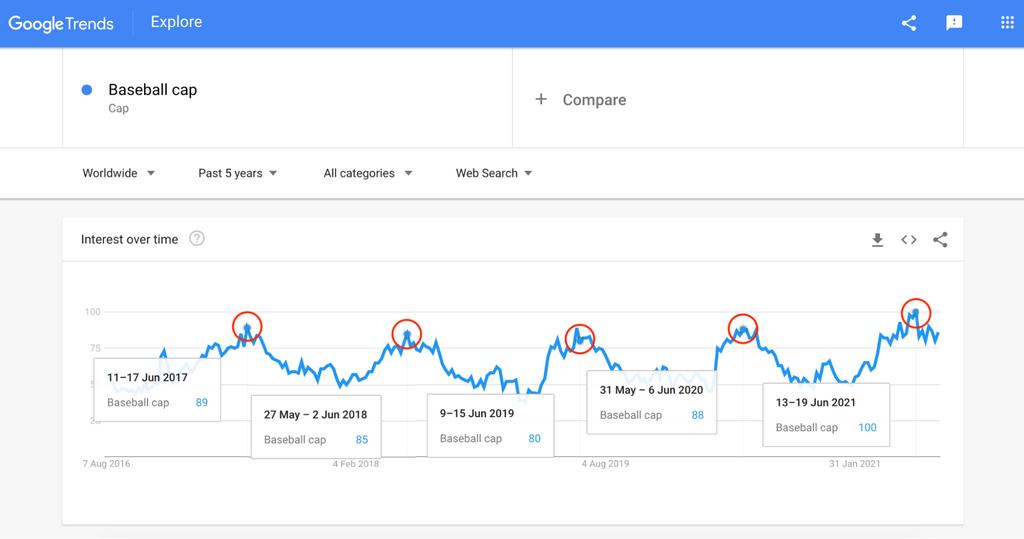Open the Worldwide region dropdown
The height and width of the screenshot is (539, 1024).
coord(118,173)
